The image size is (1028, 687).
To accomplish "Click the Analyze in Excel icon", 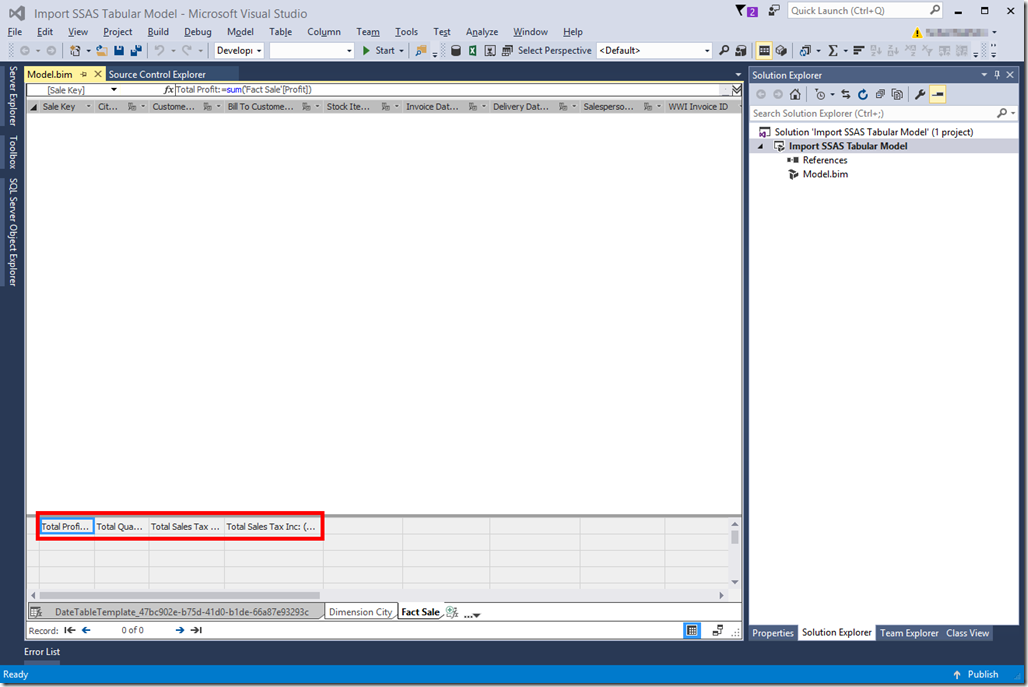I will (473, 50).
